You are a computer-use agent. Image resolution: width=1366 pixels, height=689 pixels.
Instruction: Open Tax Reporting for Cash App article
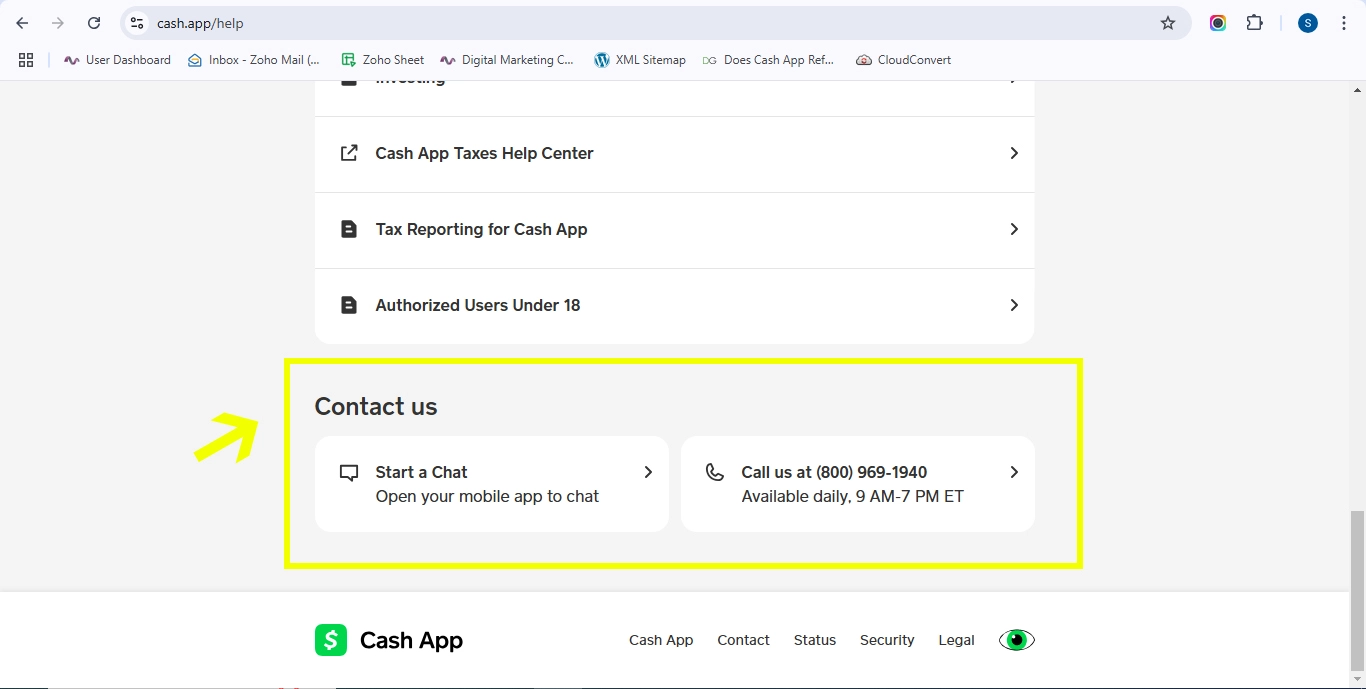pos(674,230)
